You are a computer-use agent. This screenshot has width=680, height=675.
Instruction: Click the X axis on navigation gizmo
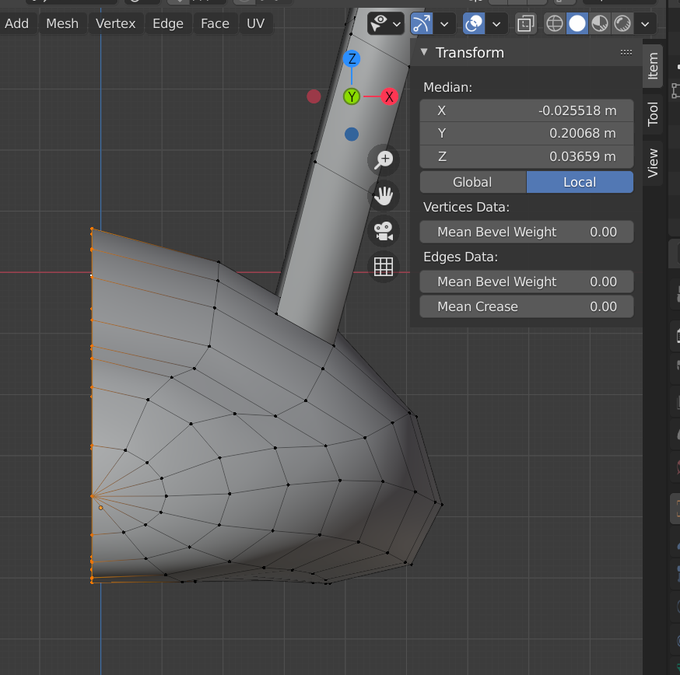389,96
